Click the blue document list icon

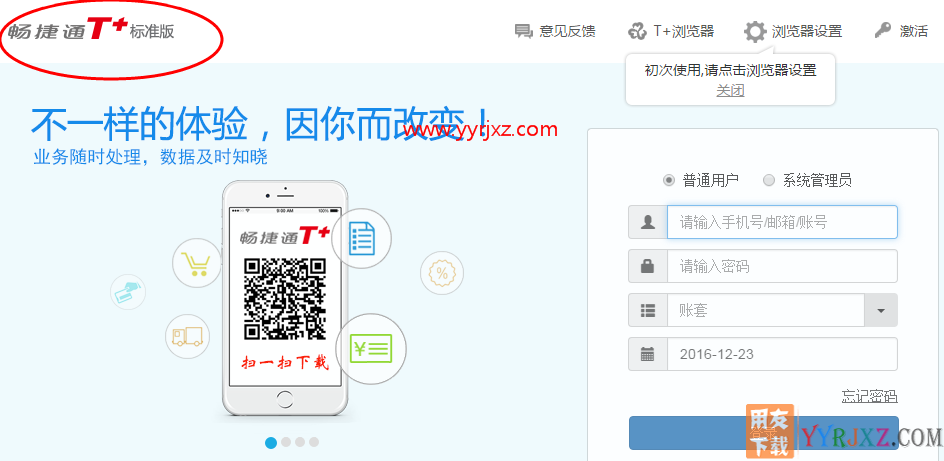coord(361,238)
